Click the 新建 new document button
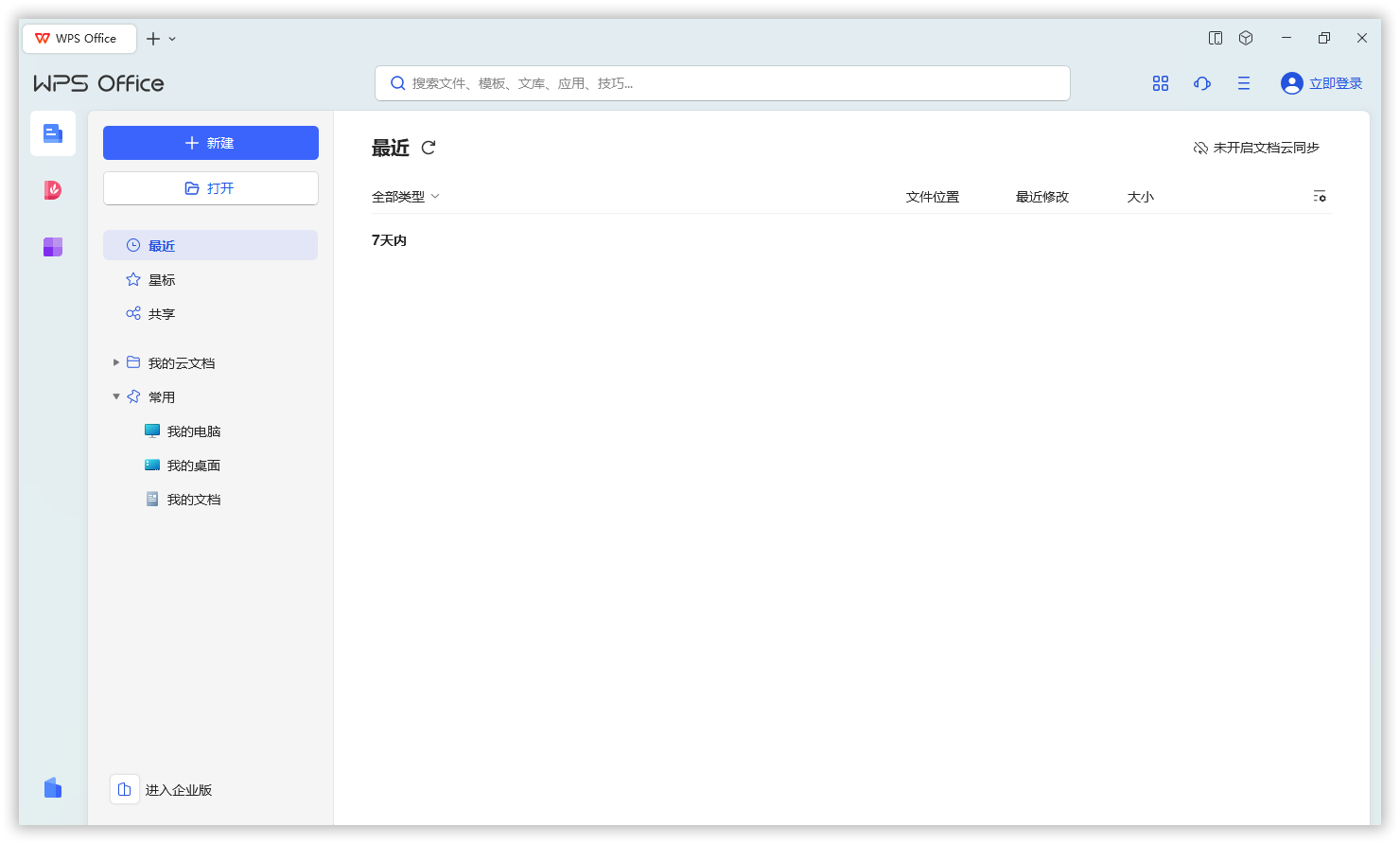Image resolution: width=1400 pixels, height=844 pixels. click(x=210, y=143)
